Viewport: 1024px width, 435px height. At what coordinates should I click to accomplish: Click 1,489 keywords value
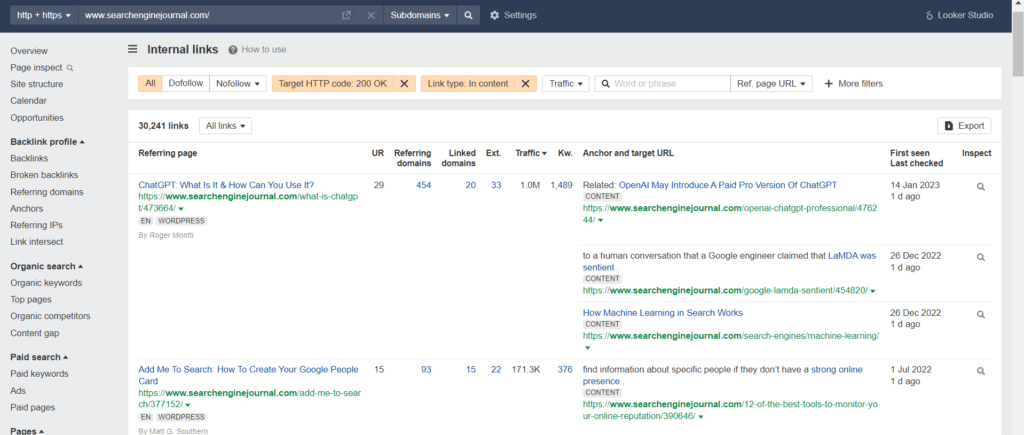[561, 185]
